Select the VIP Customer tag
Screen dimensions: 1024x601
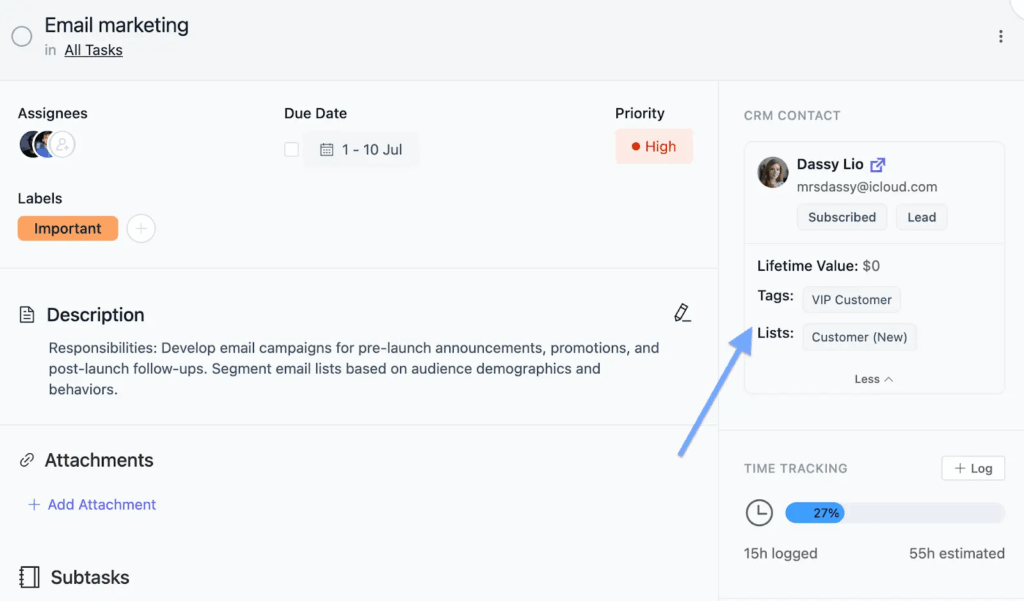tap(851, 299)
